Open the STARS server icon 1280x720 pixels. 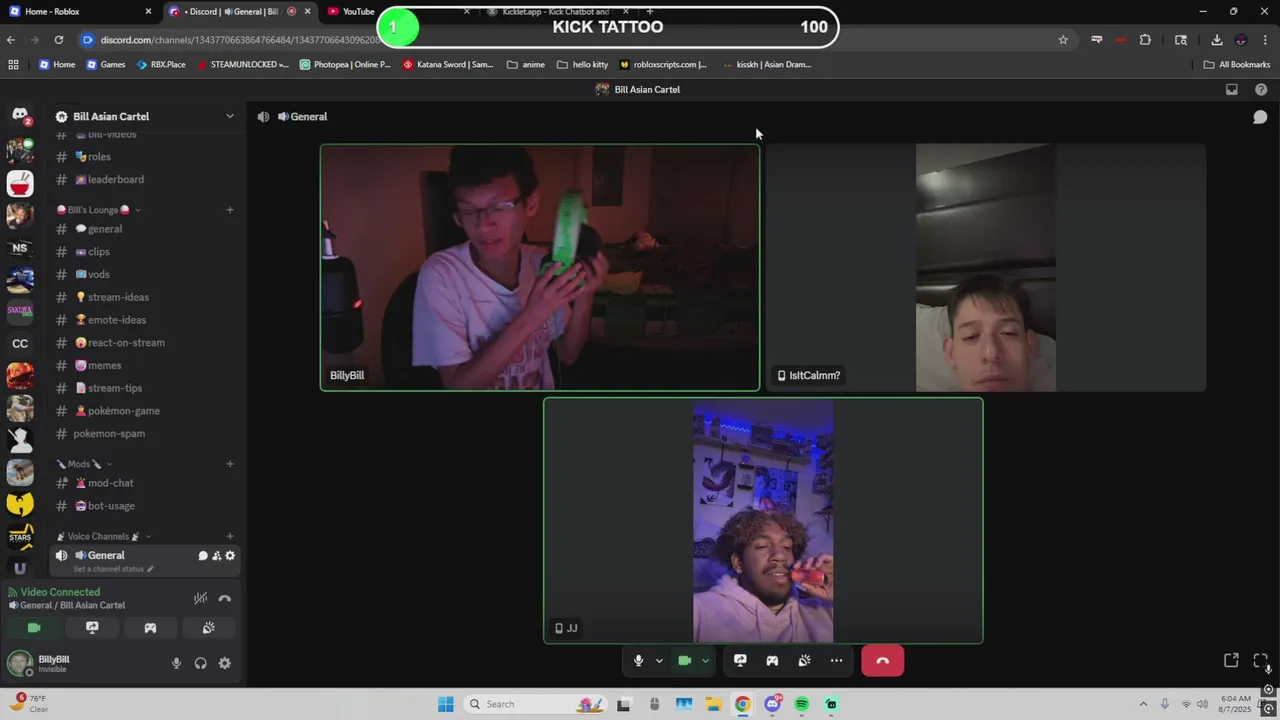pos(20,536)
